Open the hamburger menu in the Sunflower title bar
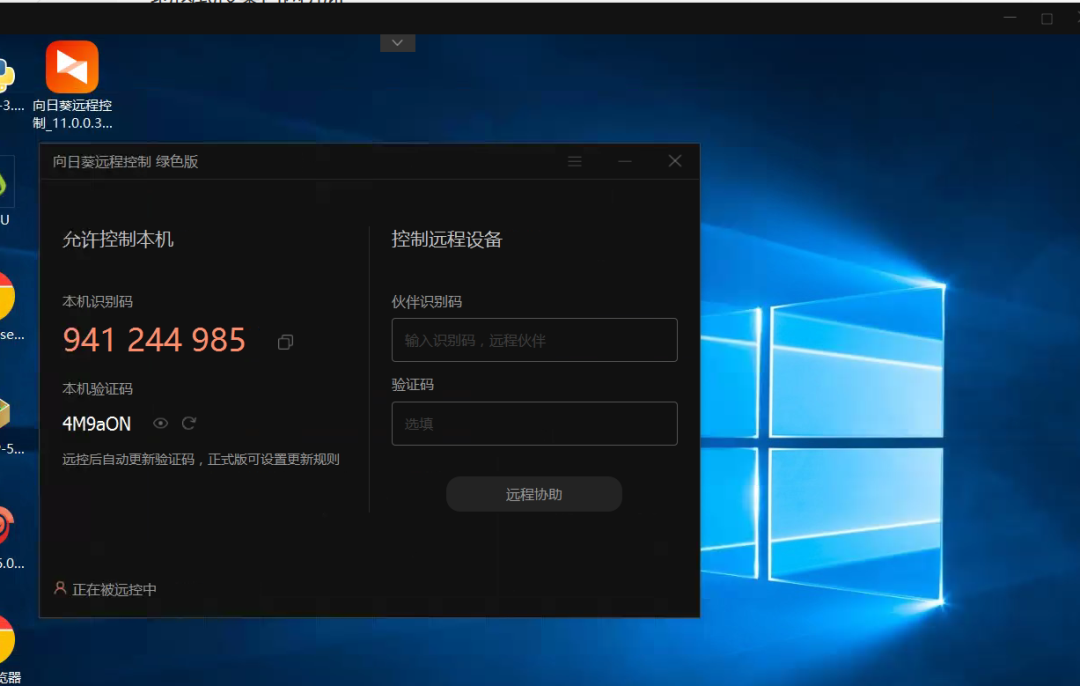This screenshot has height=686, width=1080. click(574, 161)
